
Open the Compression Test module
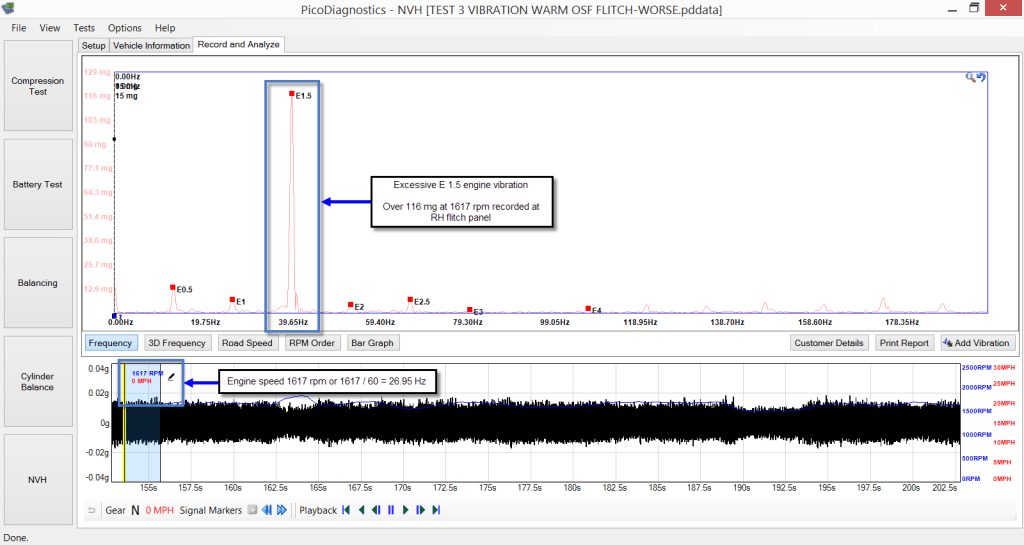point(38,86)
